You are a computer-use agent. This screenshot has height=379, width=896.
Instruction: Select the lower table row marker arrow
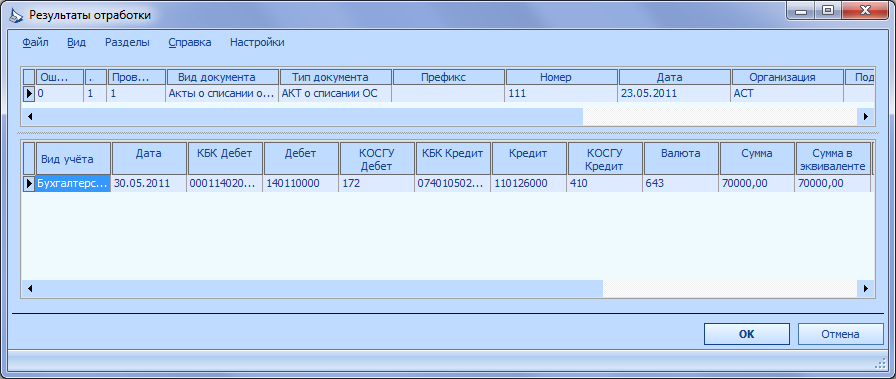tap(29, 183)
